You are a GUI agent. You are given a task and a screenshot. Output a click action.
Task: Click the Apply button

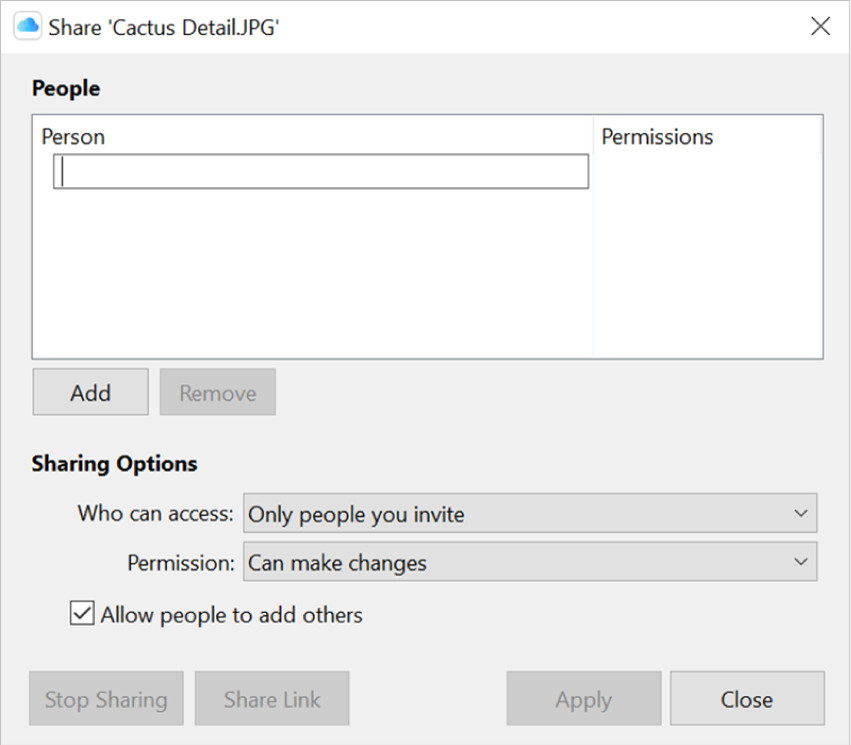(x=583, y=699)
